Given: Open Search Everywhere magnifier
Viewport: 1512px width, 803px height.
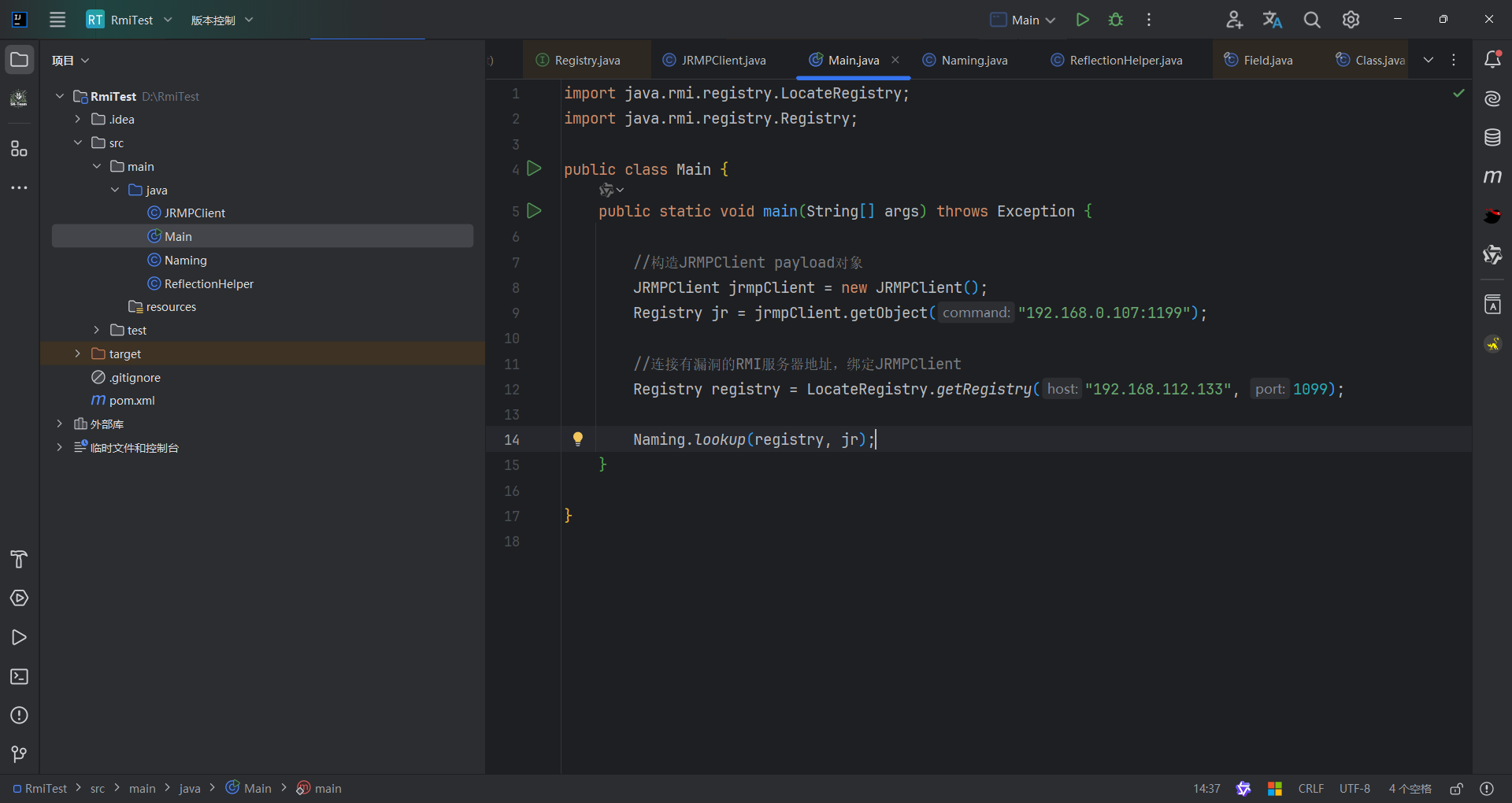Looking at the screenshot, I should (x=1312, y=20).
